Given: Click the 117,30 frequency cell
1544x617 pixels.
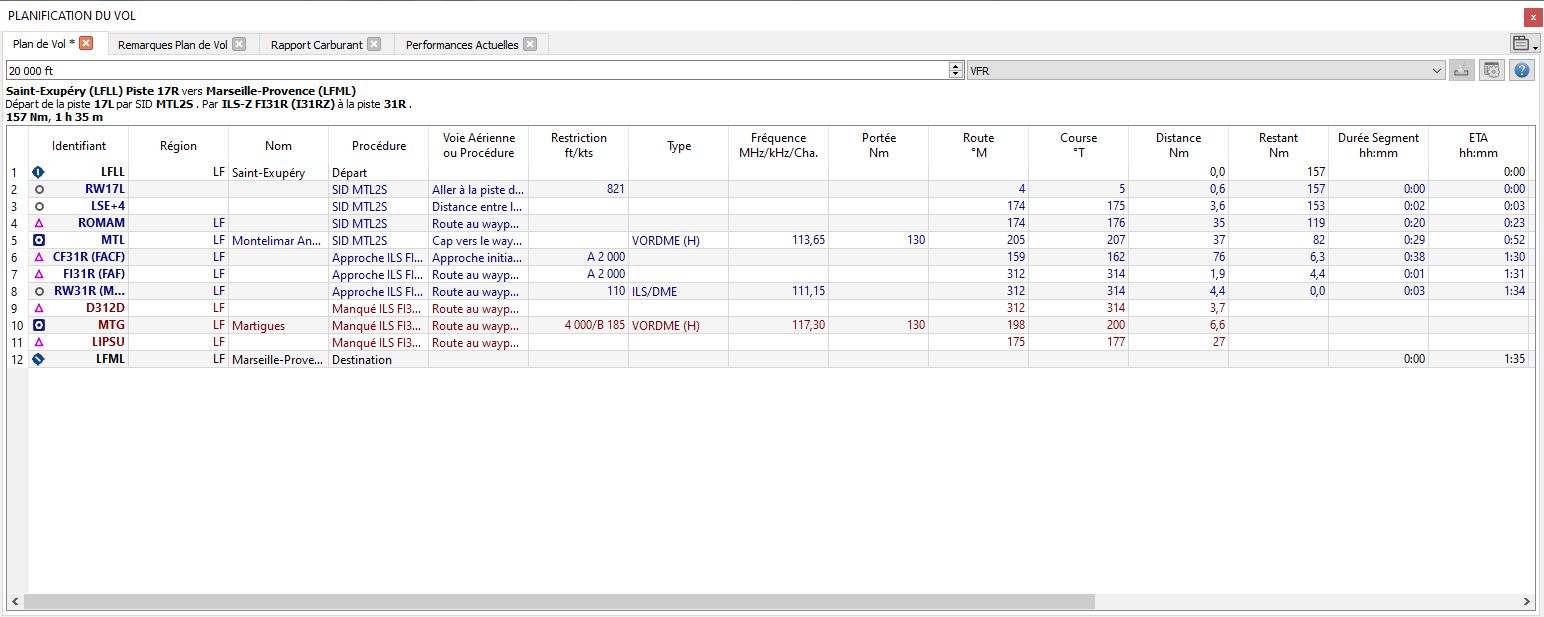Looking at the screenshot, I should [779, 325].
